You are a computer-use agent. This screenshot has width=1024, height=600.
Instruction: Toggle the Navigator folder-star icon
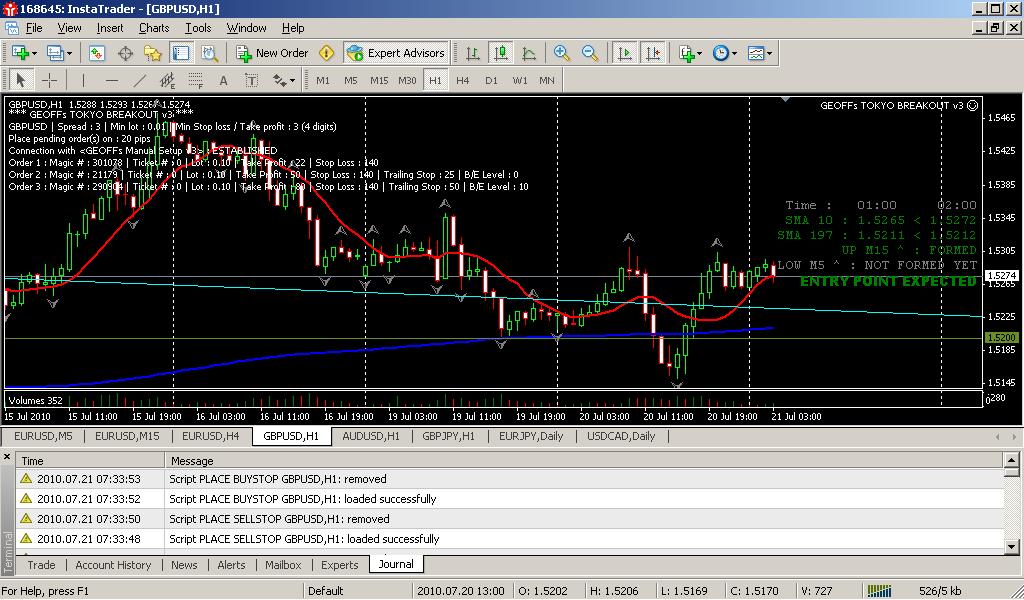tap(153, 53)
